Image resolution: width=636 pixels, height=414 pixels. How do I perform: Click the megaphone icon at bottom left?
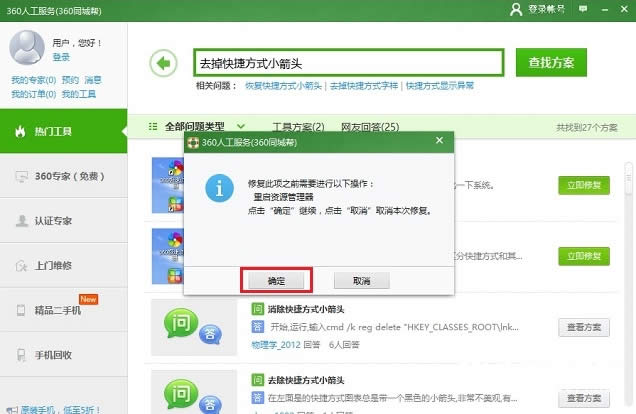coord(12,410)
